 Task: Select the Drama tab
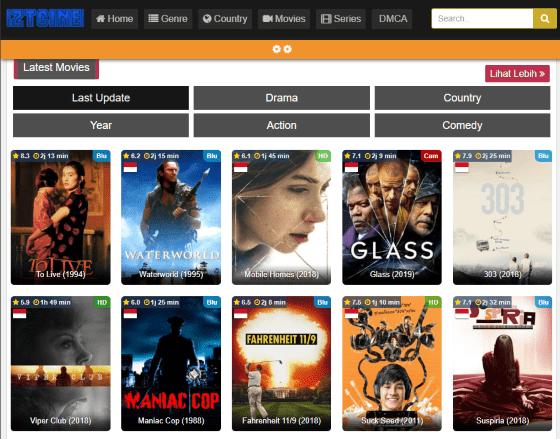[281, 98]
